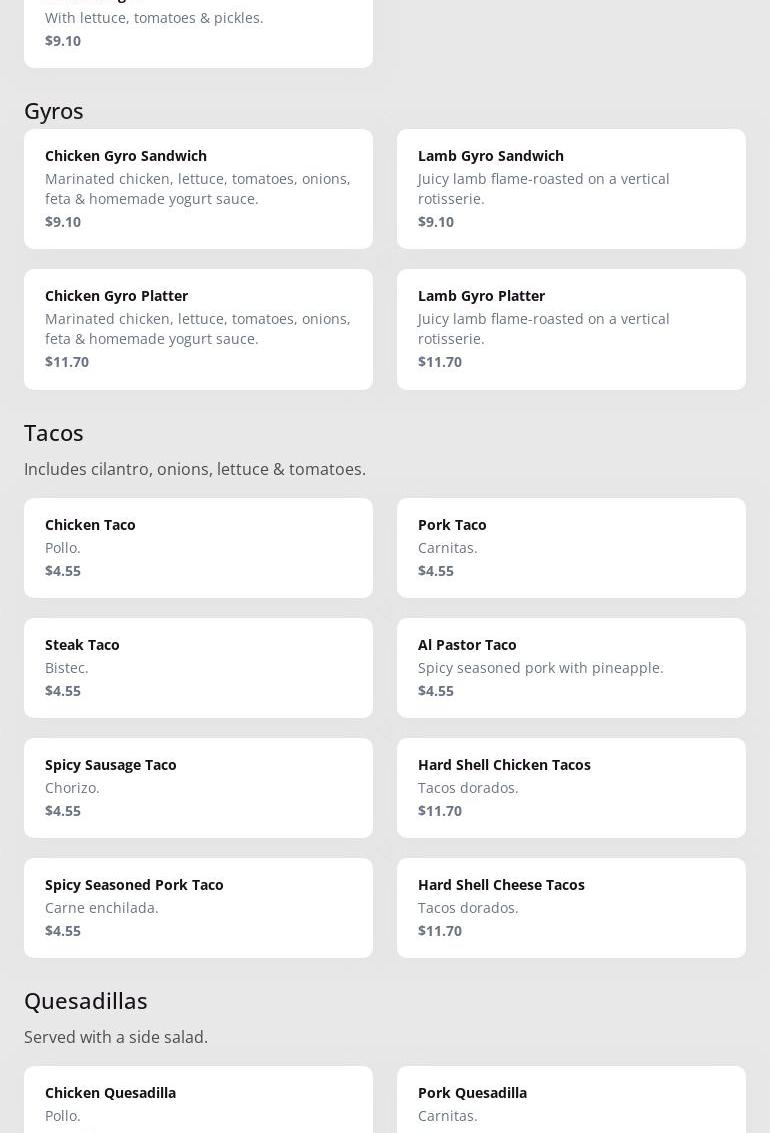Open the Chicken Quesadilla item
This screenshot has width=770, height=1133.
[198, 1100]
